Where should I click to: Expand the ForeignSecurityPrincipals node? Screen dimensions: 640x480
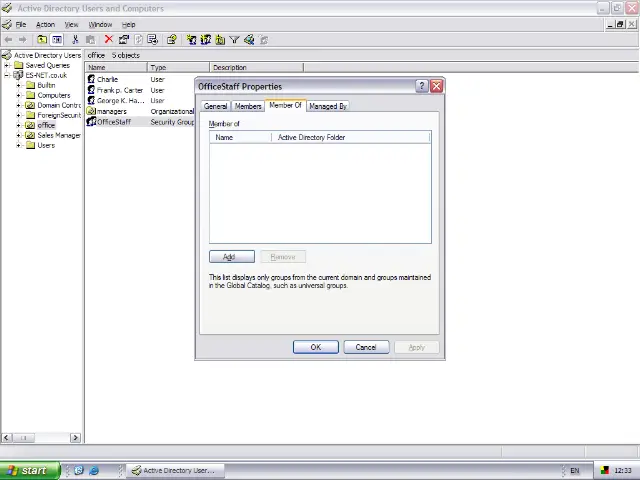tap(18, 115)
